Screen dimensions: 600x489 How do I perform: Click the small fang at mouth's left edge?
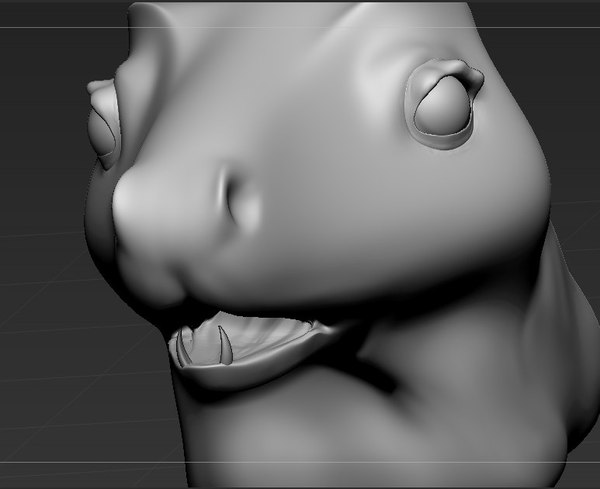click(183, 346)
